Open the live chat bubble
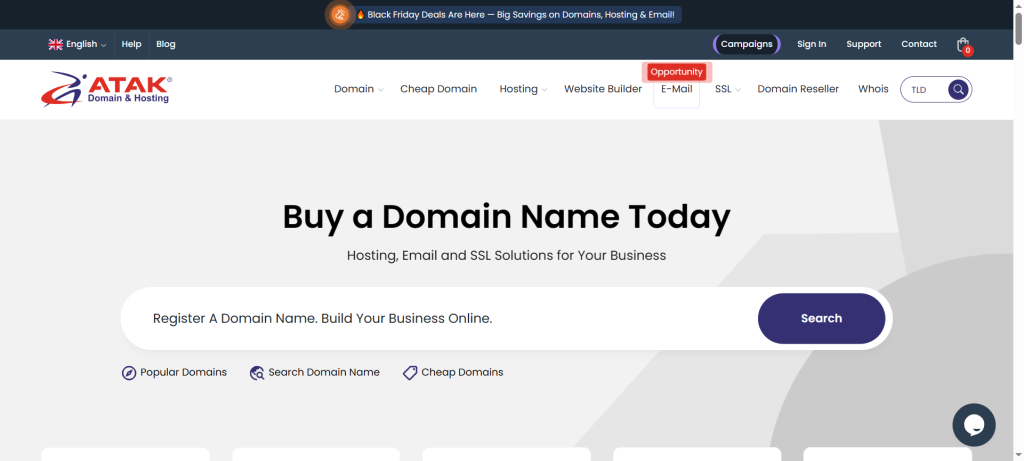The width and height of the screenshot is (1024, 461). click(974, 425)
